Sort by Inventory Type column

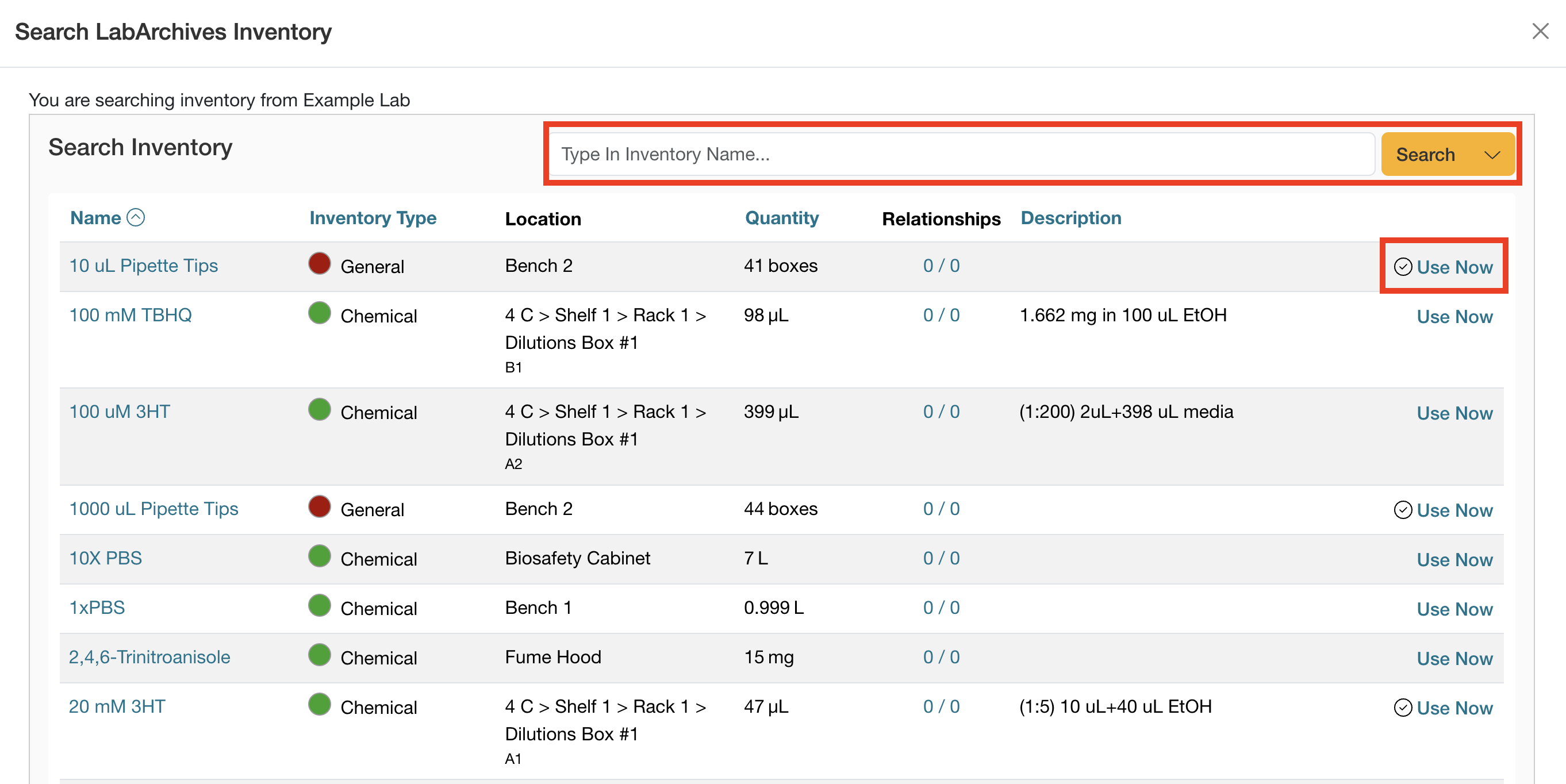(x=373, y=218)
